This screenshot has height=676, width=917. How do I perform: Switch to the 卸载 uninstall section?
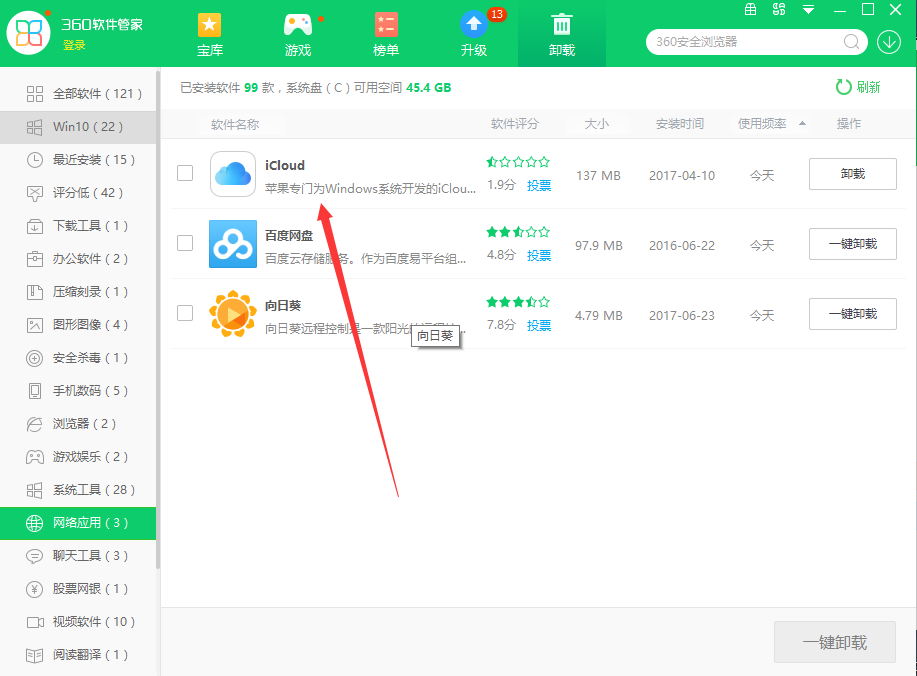pyautogui.click(x=561, y=33)
